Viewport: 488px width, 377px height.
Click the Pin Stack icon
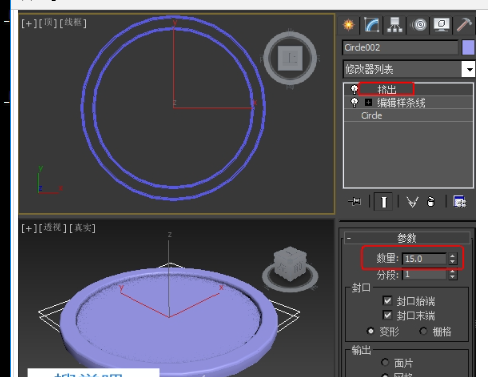pos(354,201)
